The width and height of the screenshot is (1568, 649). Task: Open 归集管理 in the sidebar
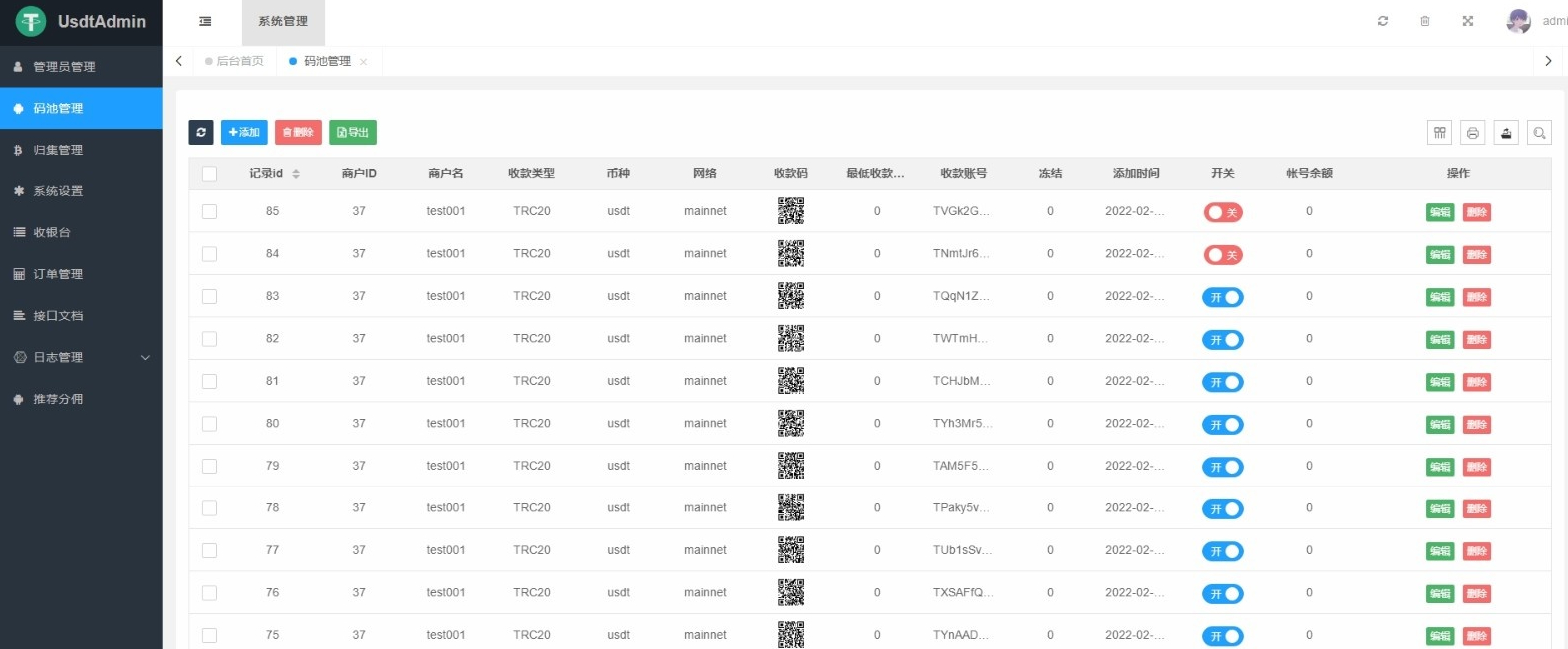[82, 150]
